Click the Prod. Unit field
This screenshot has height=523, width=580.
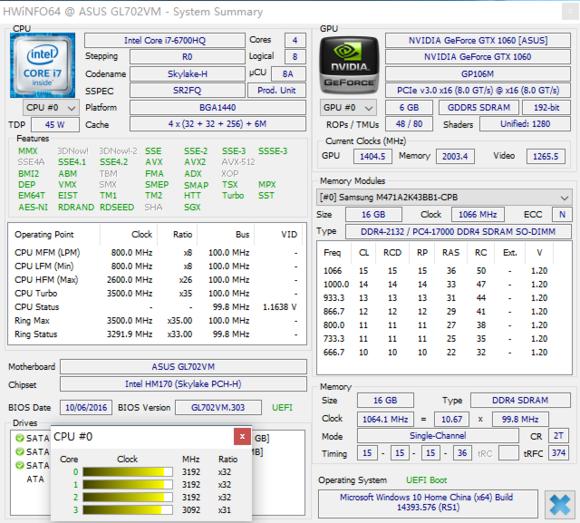(x=277, y=91)
